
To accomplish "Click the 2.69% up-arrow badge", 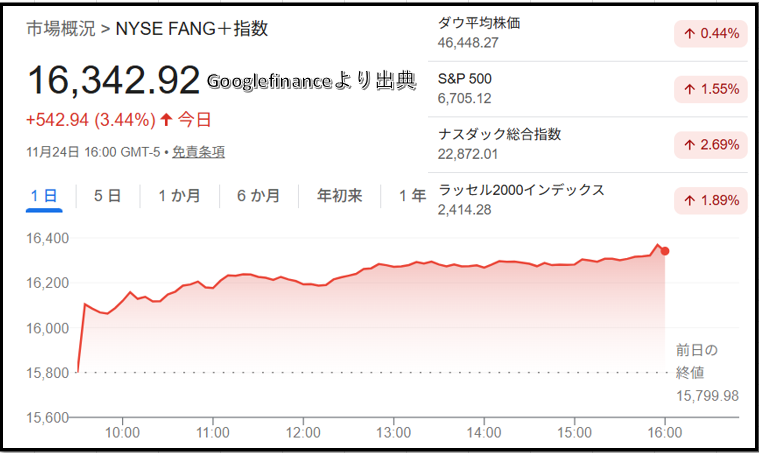I will (711, 145).
